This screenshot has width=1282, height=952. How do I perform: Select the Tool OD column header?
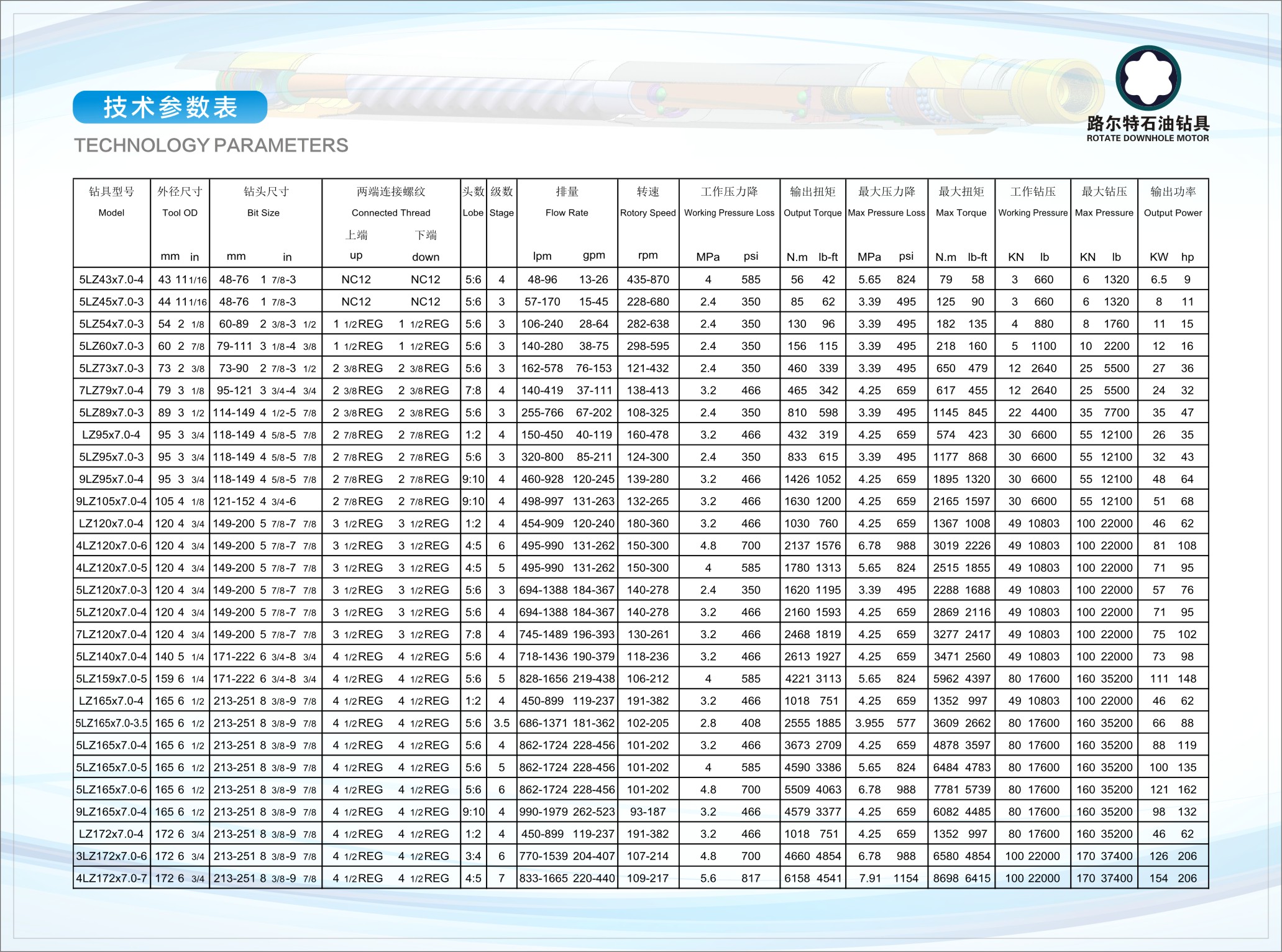pos(180,213)
